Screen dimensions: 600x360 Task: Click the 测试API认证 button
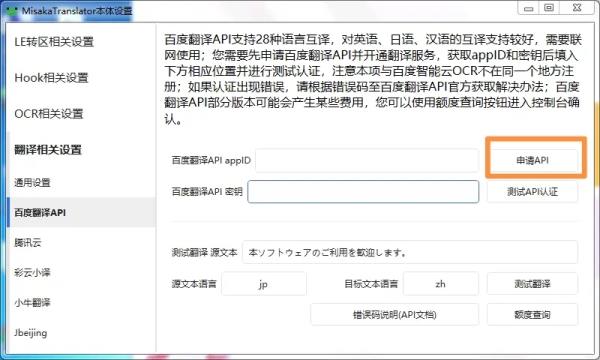532,191
